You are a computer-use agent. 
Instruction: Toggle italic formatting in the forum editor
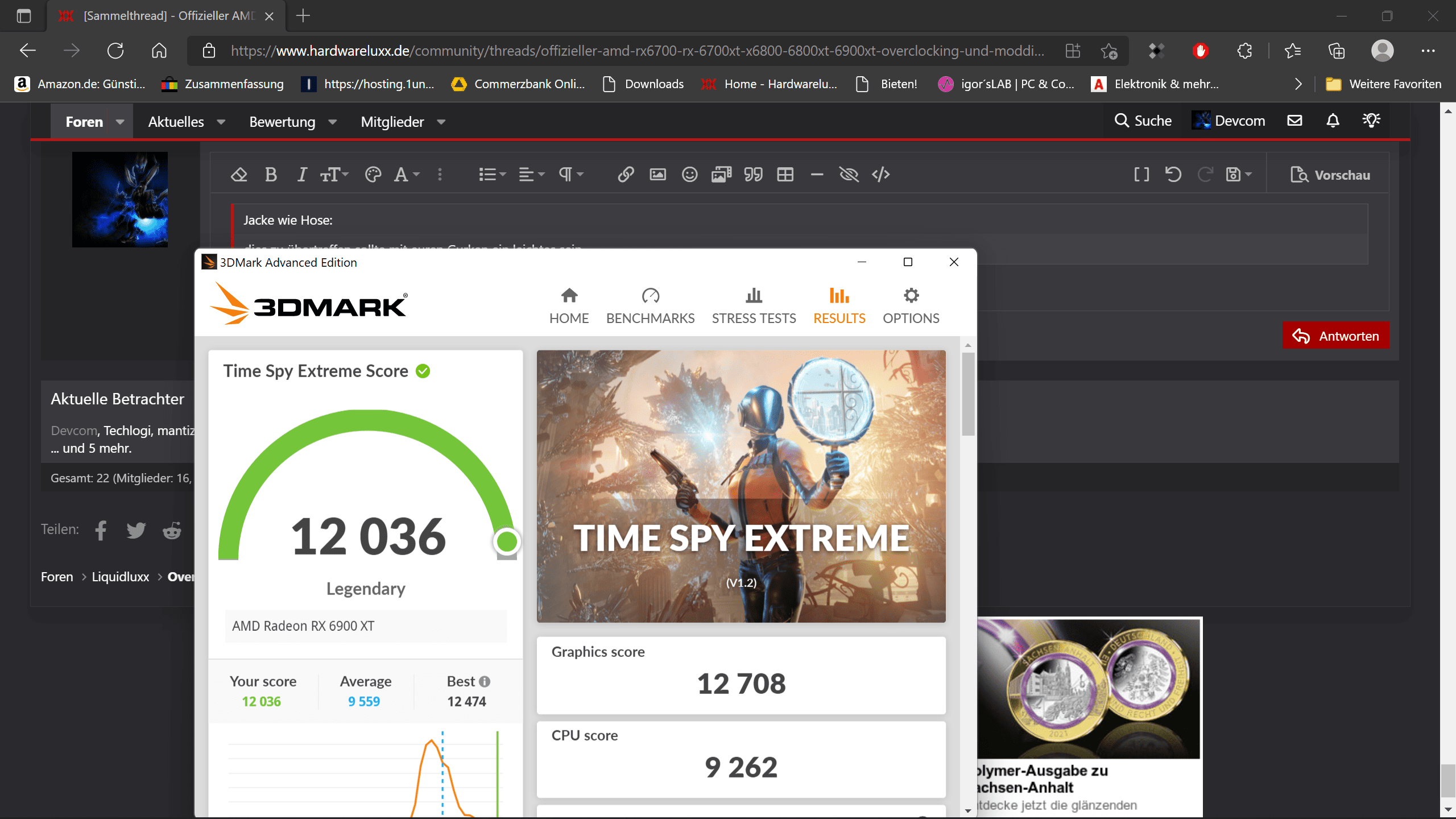coord(302,175)
